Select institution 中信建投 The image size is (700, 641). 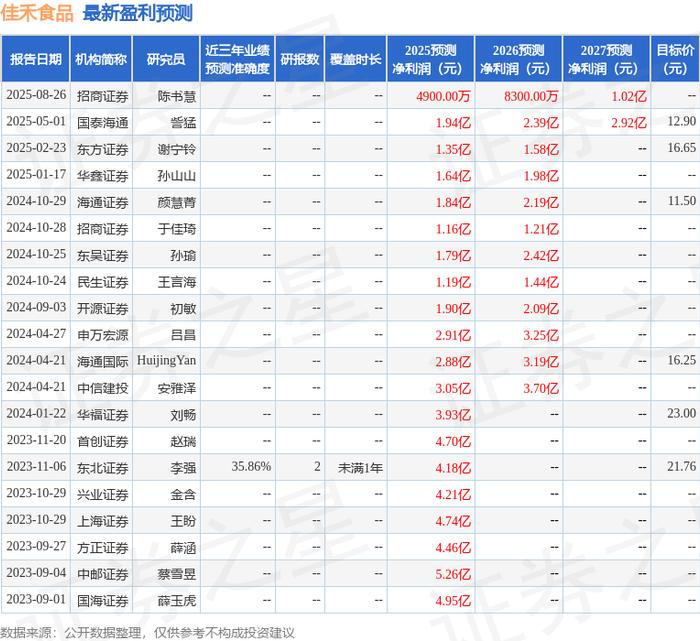click(x=103, y=388)
